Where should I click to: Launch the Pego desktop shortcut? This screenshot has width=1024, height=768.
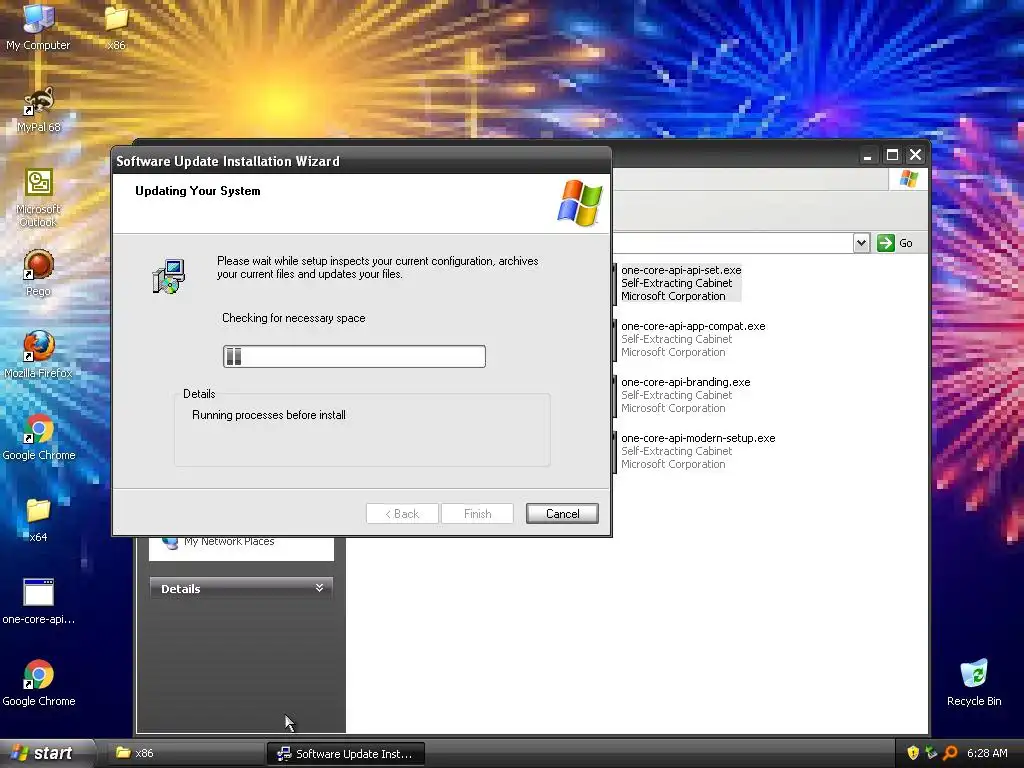coord(38,273)
